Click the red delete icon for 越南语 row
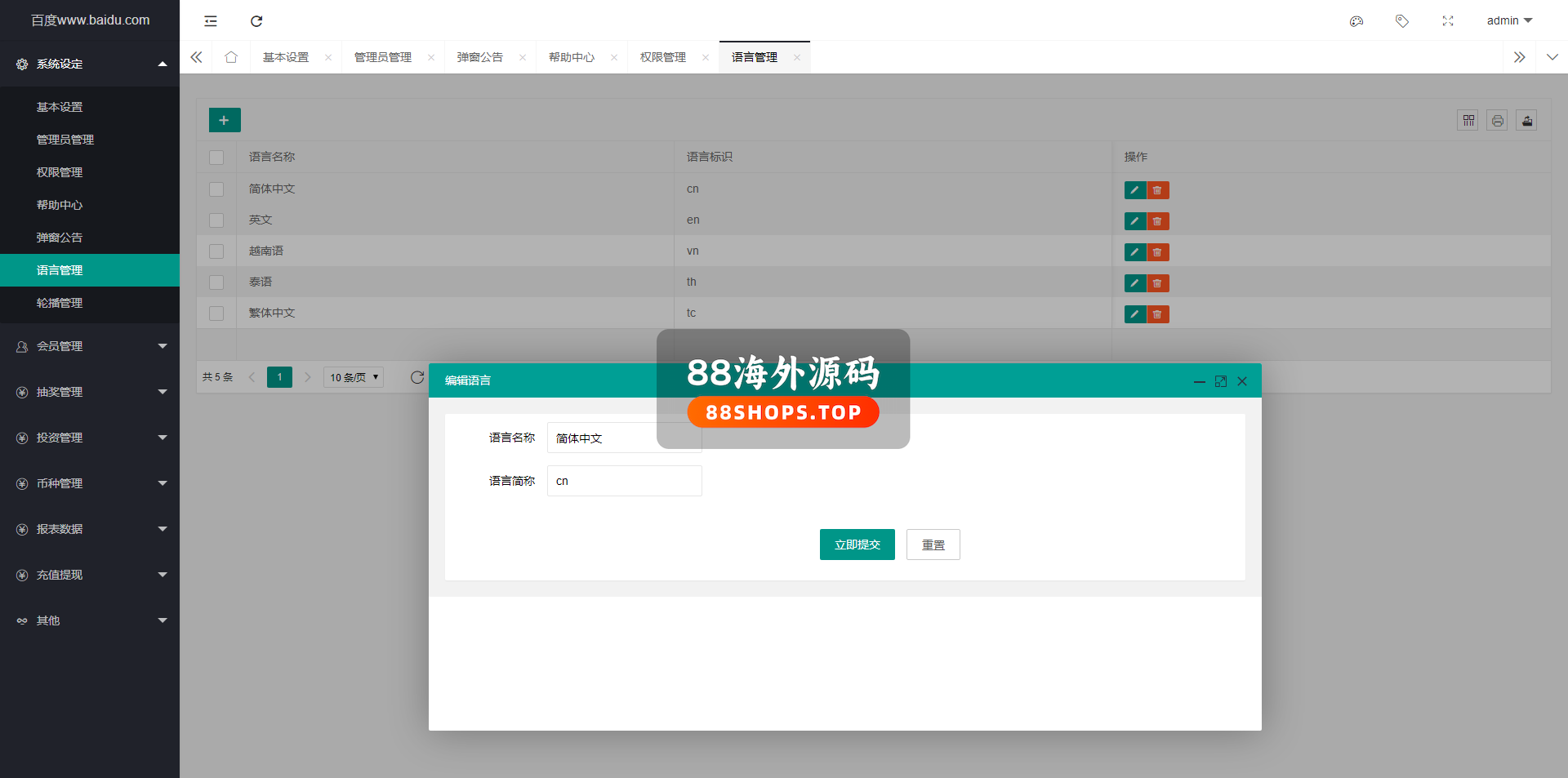1568x778 pixels. pos(1157,252)
